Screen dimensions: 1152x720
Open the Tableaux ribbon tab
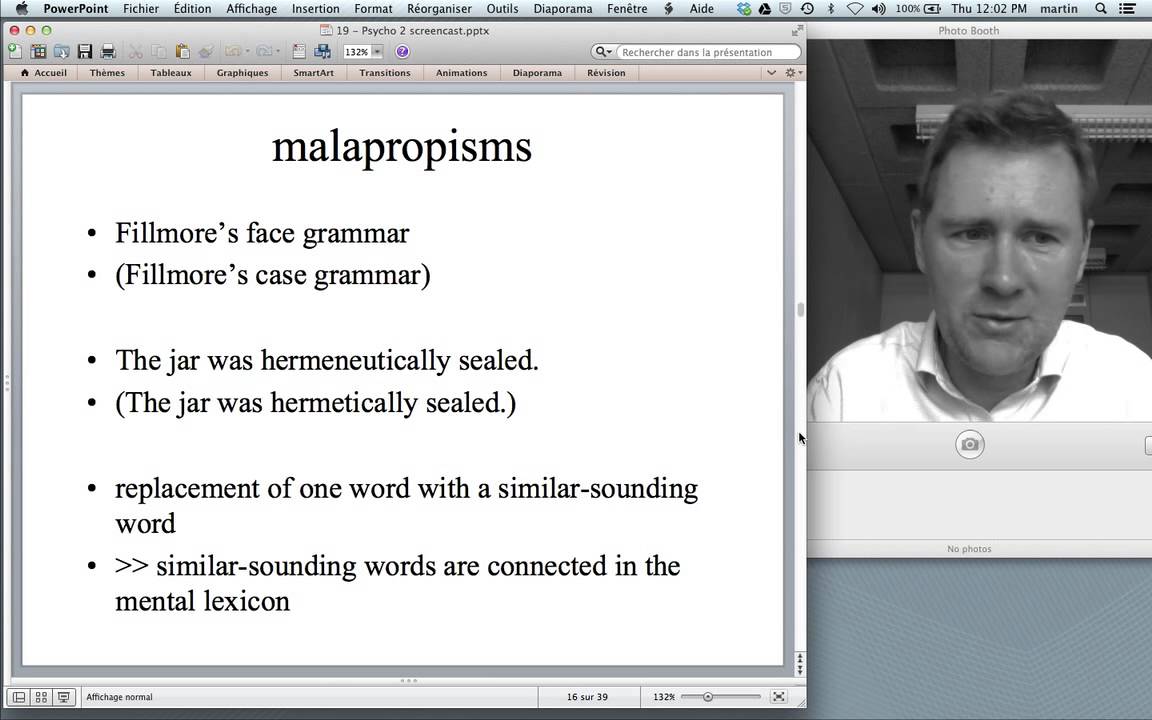point(170,73)
